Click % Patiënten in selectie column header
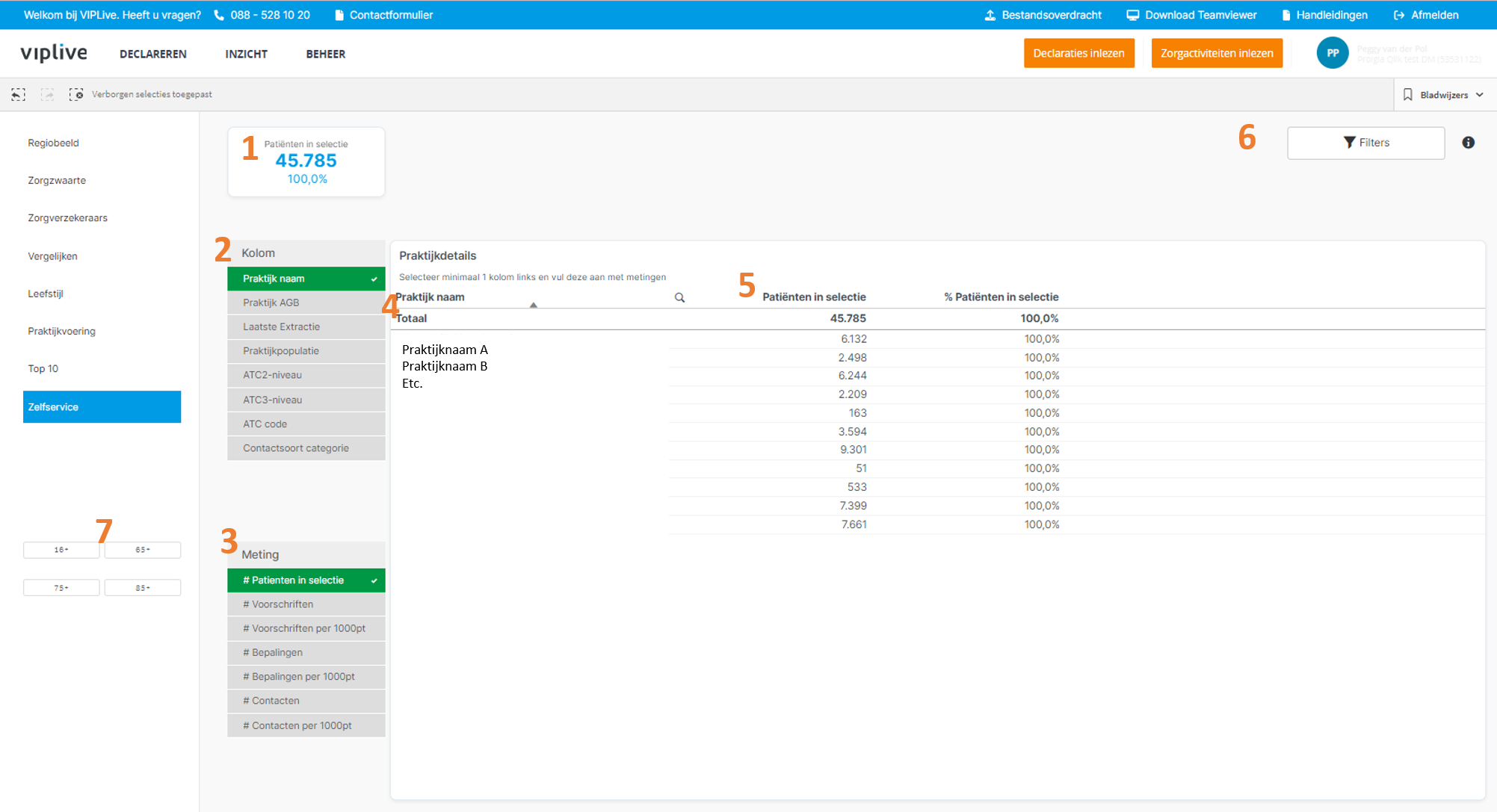The width and height of the screenshot is (1497, 812). (x=1001, y=297)
